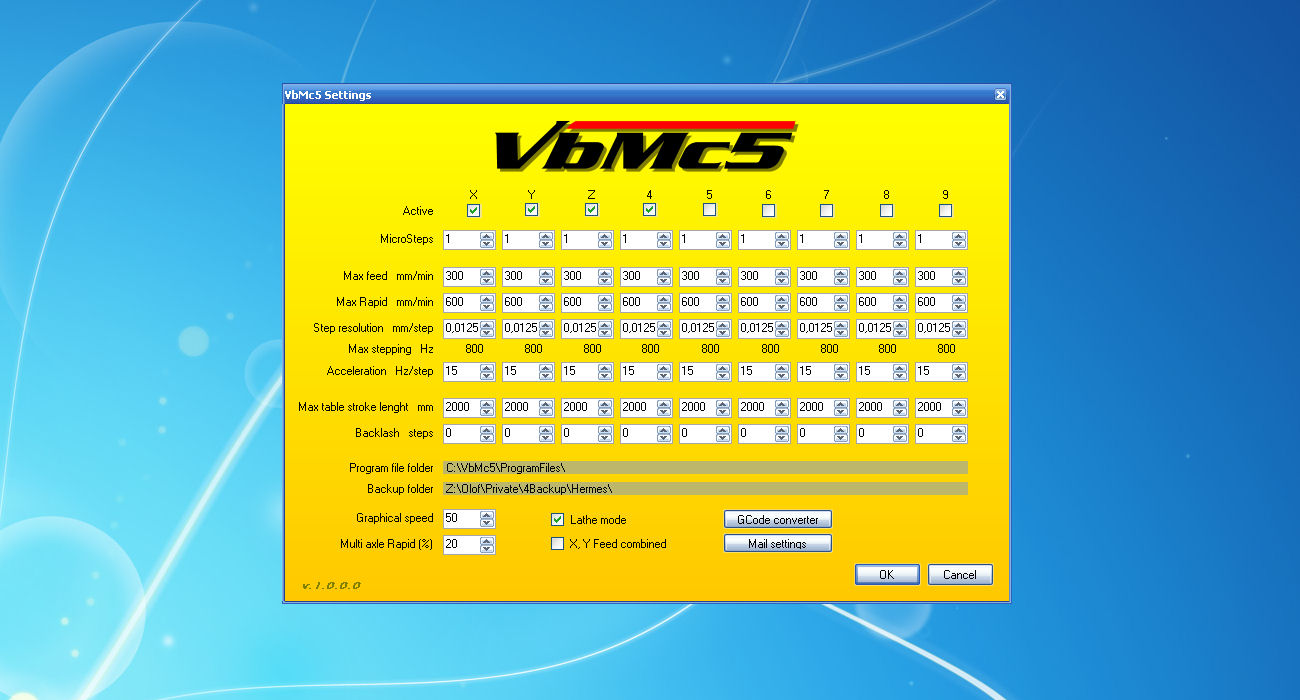Increase the X axis Acceleration value
The width and height of the screenshot is (1300, 700).
[487, 368]
